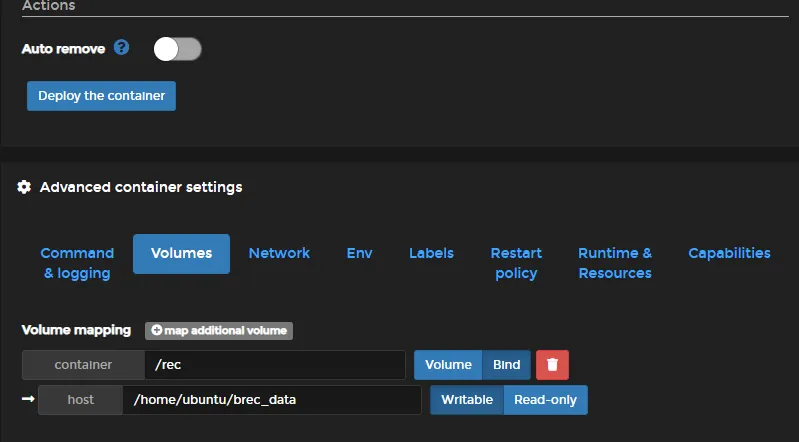Image resolution: width=799 pixels, height=442 pixels.
Task: Choose the Bind mapping type option
Action: (506, 365)
